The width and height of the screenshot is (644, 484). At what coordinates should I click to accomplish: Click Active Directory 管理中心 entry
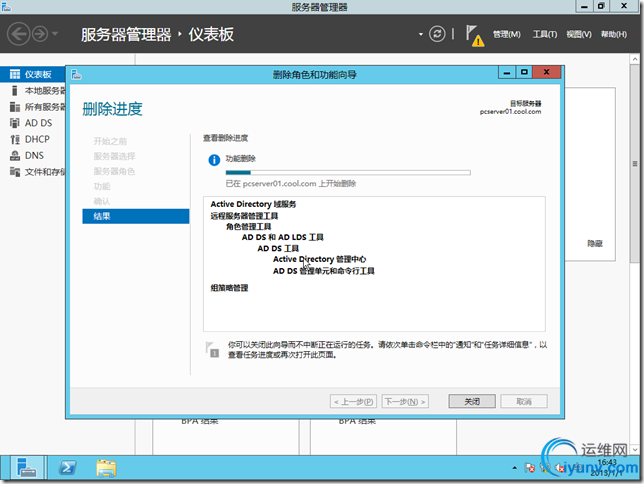[x=319, y=259]
